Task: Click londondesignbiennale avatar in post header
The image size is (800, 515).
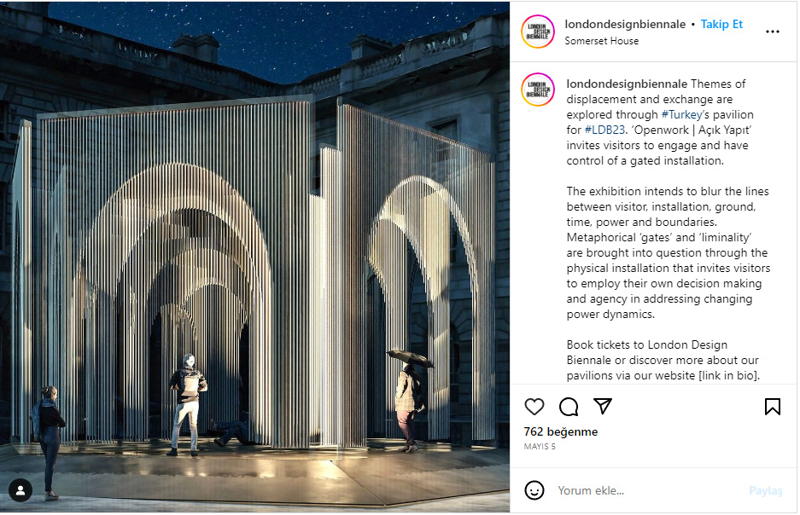Action: click(538, 32)
